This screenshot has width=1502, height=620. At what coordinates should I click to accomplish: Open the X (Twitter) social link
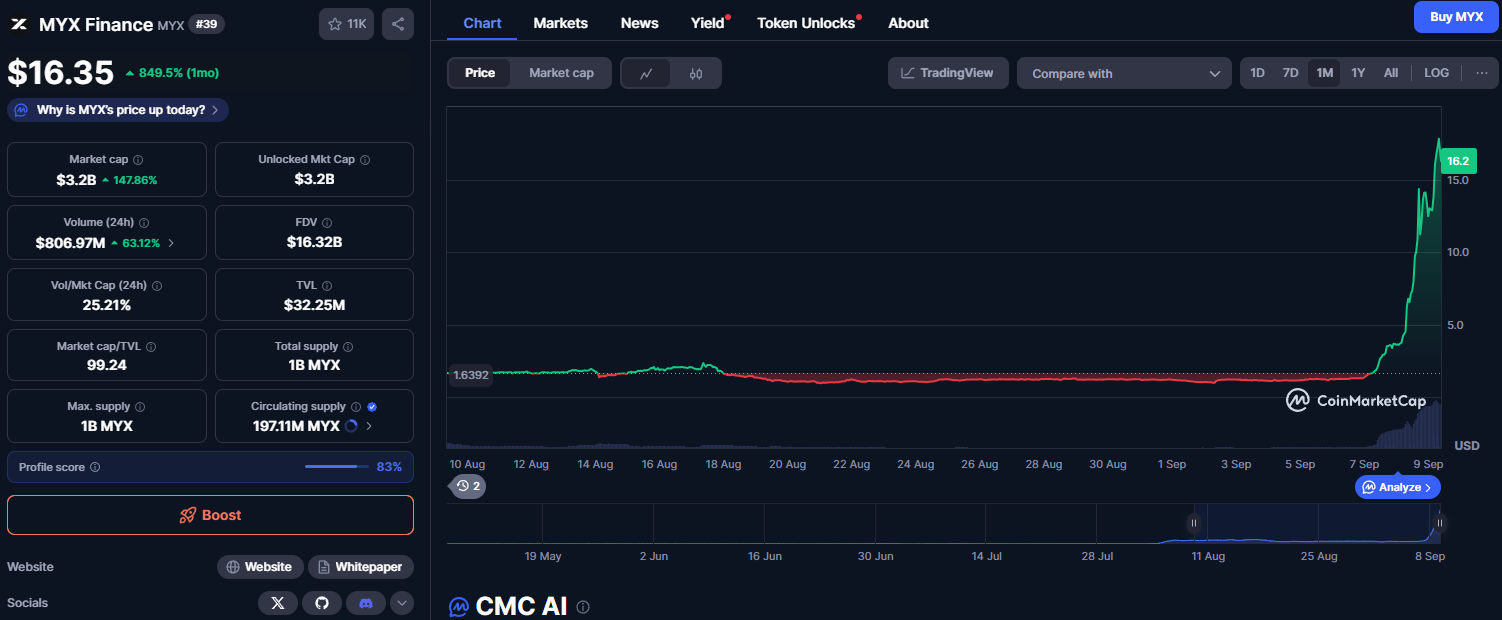tap(278, 603)
